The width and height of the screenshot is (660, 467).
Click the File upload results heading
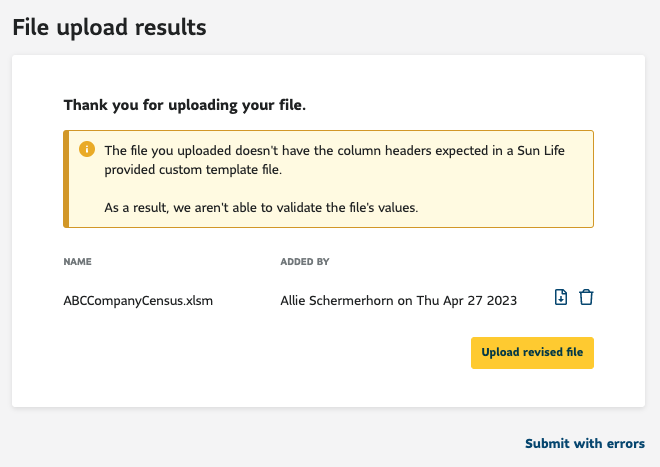109,27
